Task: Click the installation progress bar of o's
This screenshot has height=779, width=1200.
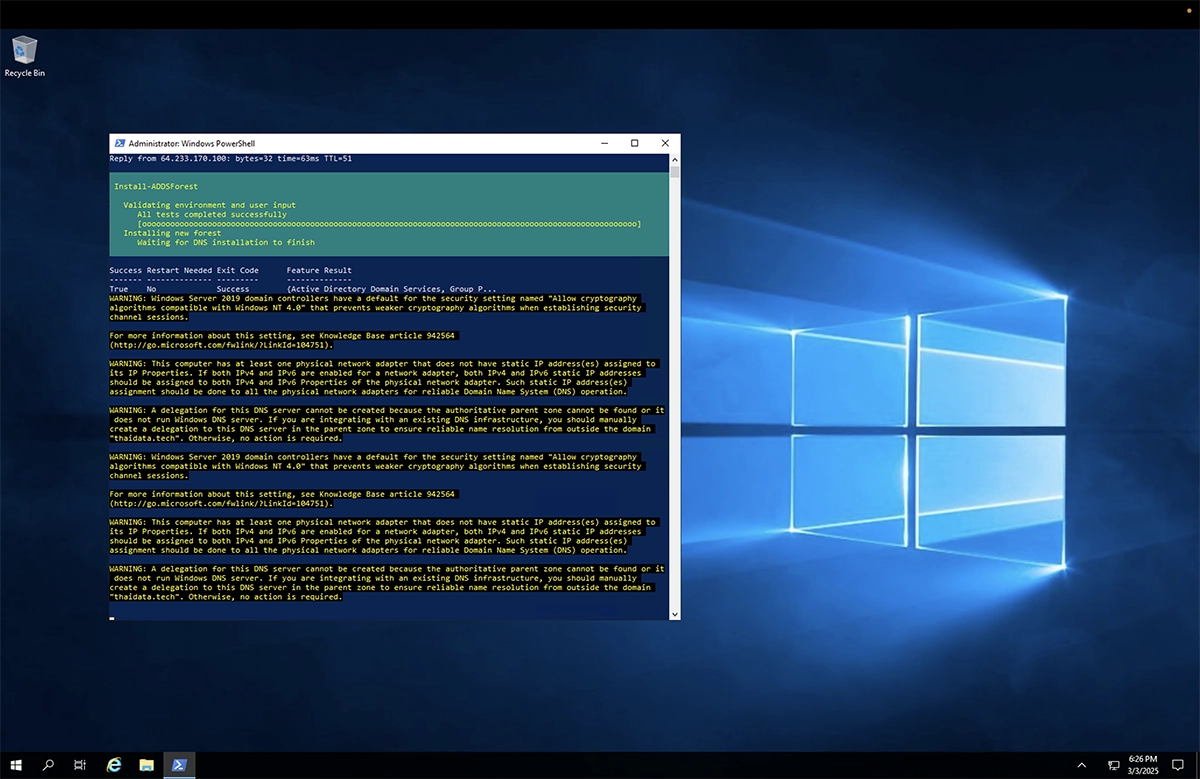Action: point(389,224)
